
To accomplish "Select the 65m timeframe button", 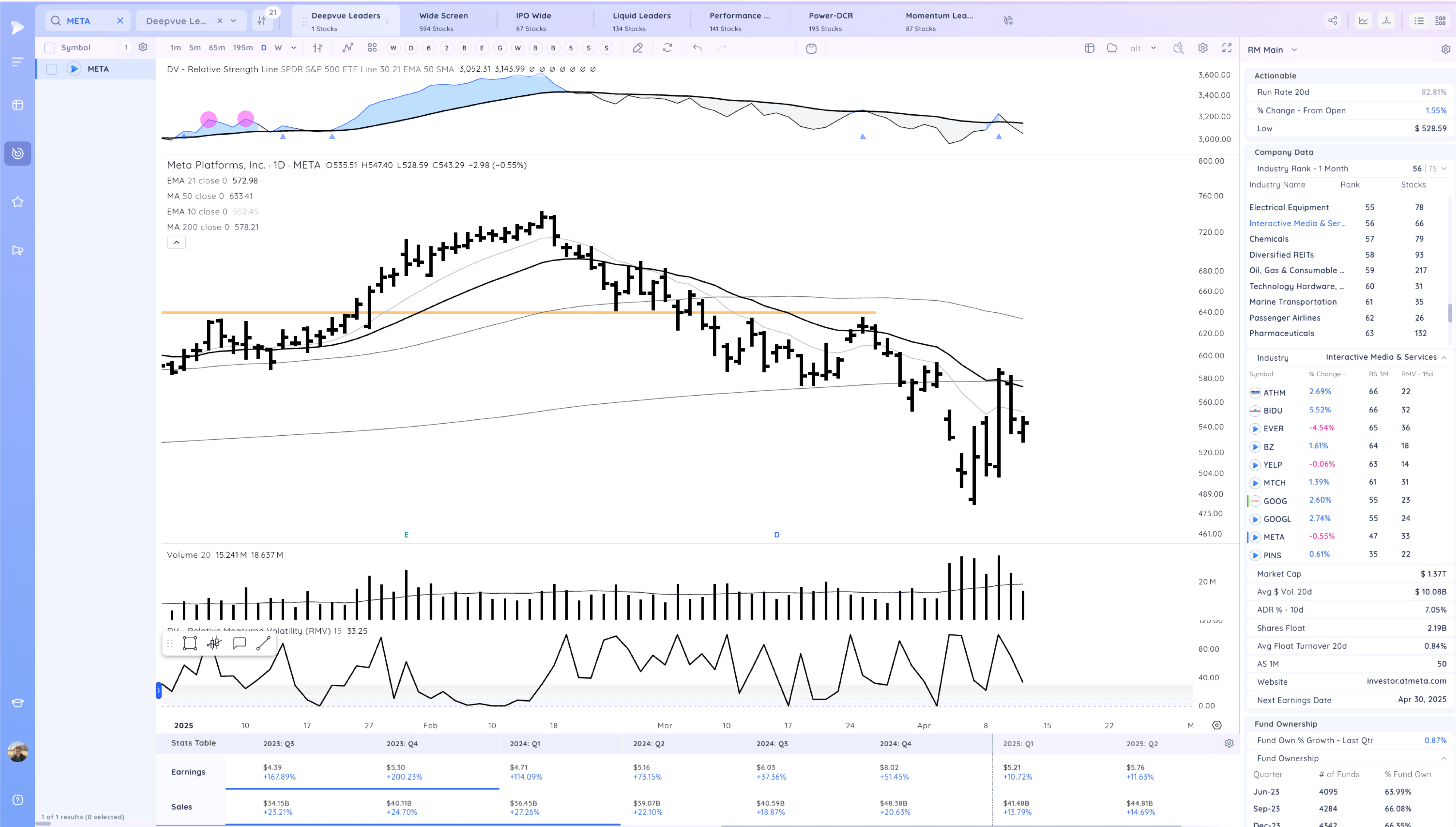I will click(x=216, y=48).
